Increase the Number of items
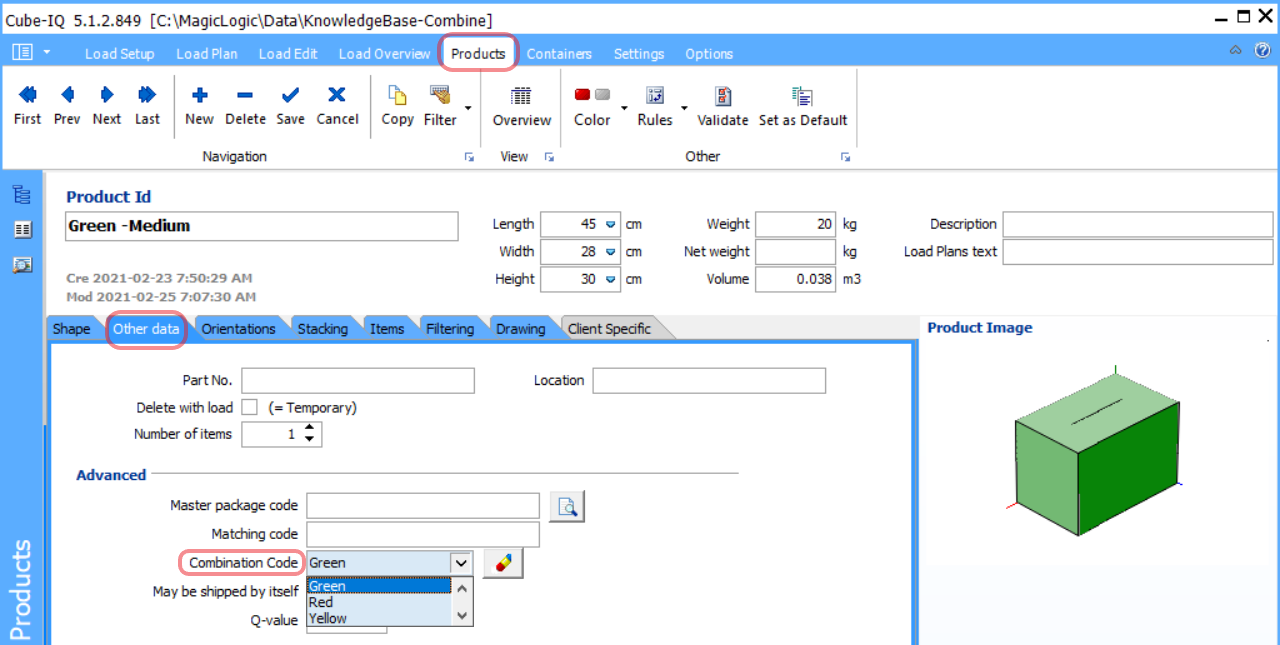The height and width of the screenshot is (645, 1280). pos(310,428)
